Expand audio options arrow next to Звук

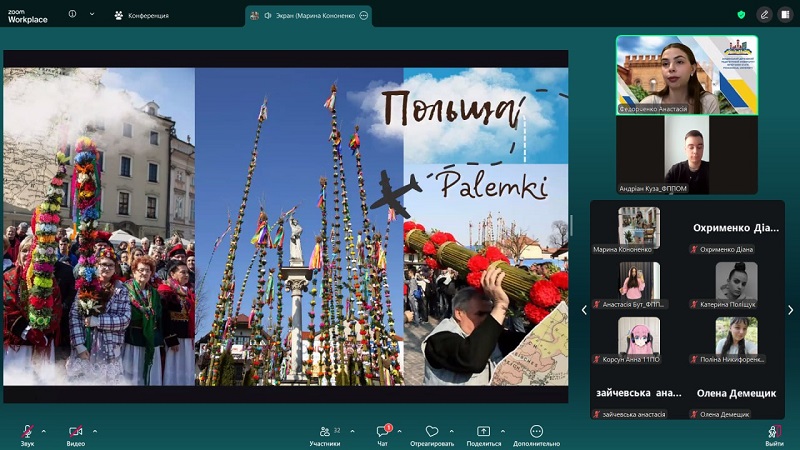coord(46,430)
